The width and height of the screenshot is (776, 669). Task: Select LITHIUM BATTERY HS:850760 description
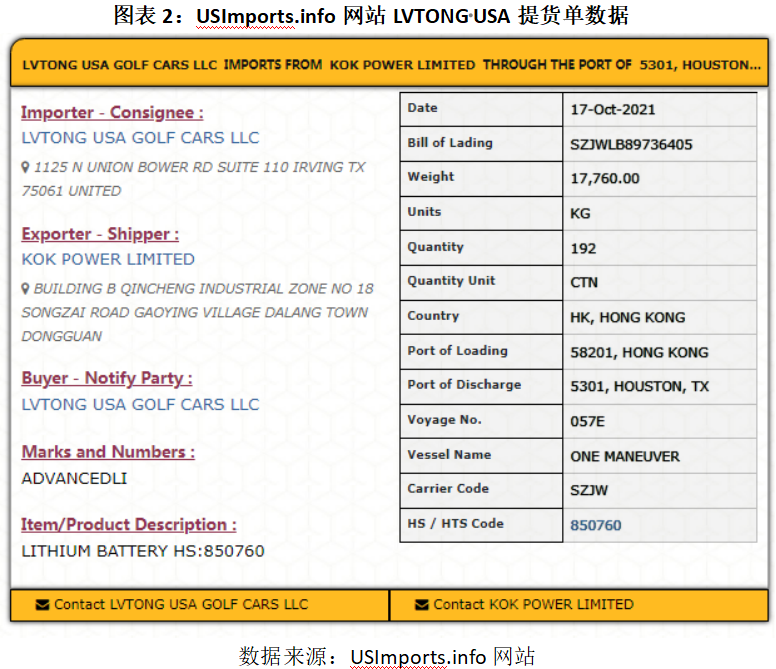click(x=143, y=551)
